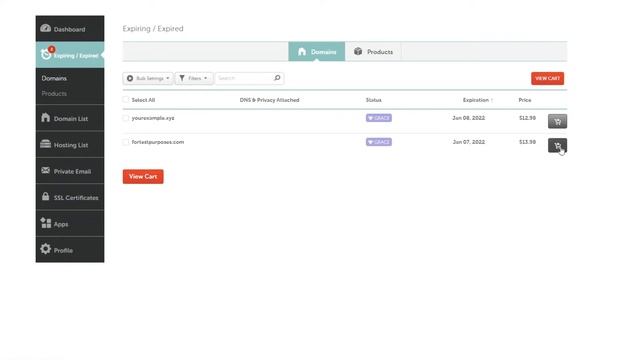The height and width of the screenshot is (360, 640).
Task: Check the yourexample.xyz row checkbox
Action: click(x=126, y=118)
